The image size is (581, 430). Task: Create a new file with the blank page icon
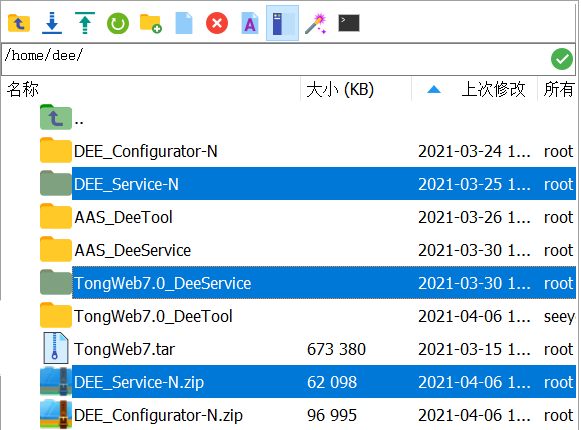pyautogui.click(x=184, y=23)
